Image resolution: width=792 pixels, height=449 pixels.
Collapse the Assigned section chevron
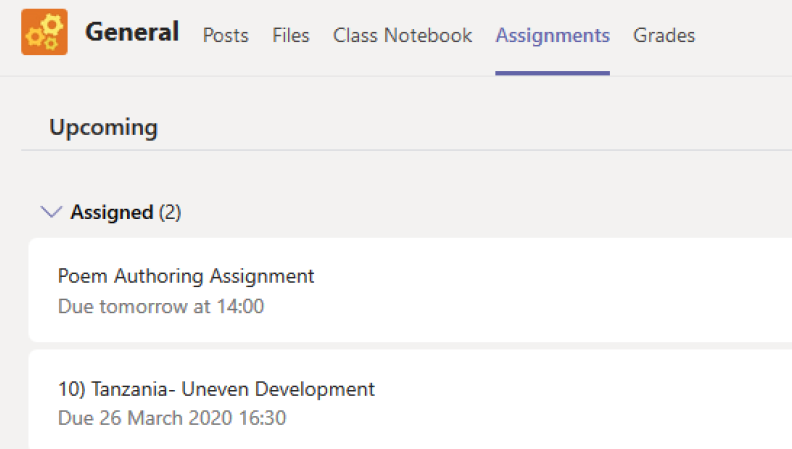pyautogui.click(x=50, y=212)
